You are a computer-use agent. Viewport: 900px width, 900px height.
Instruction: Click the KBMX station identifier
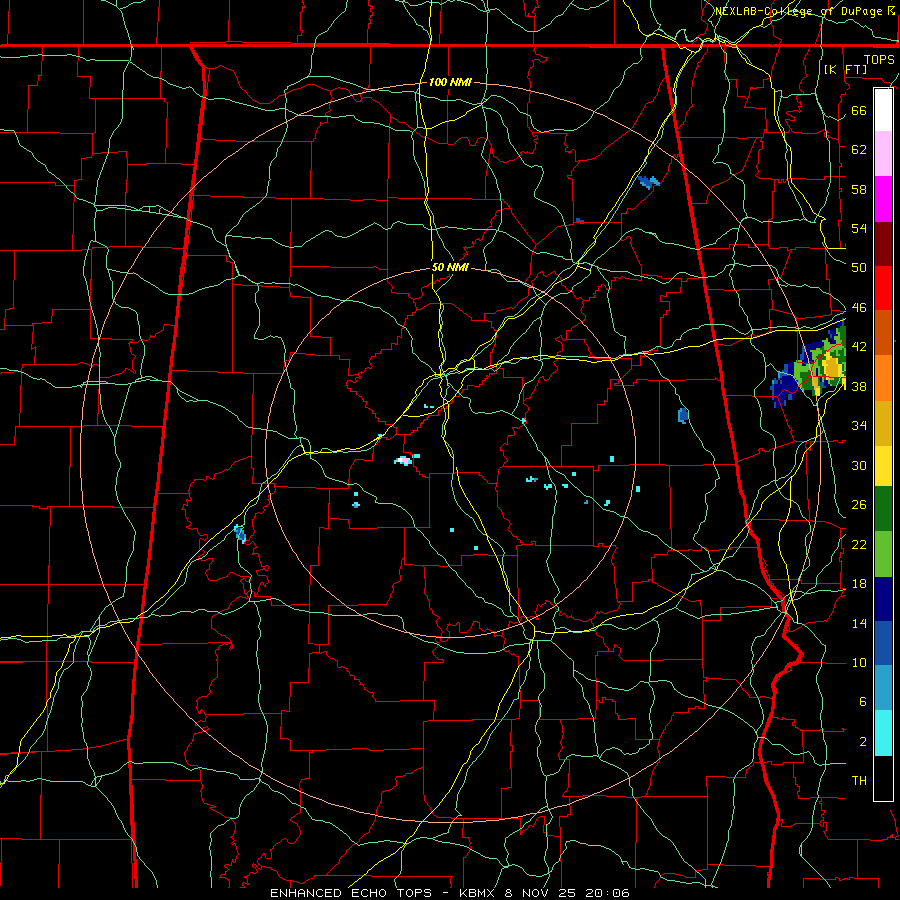476,893
